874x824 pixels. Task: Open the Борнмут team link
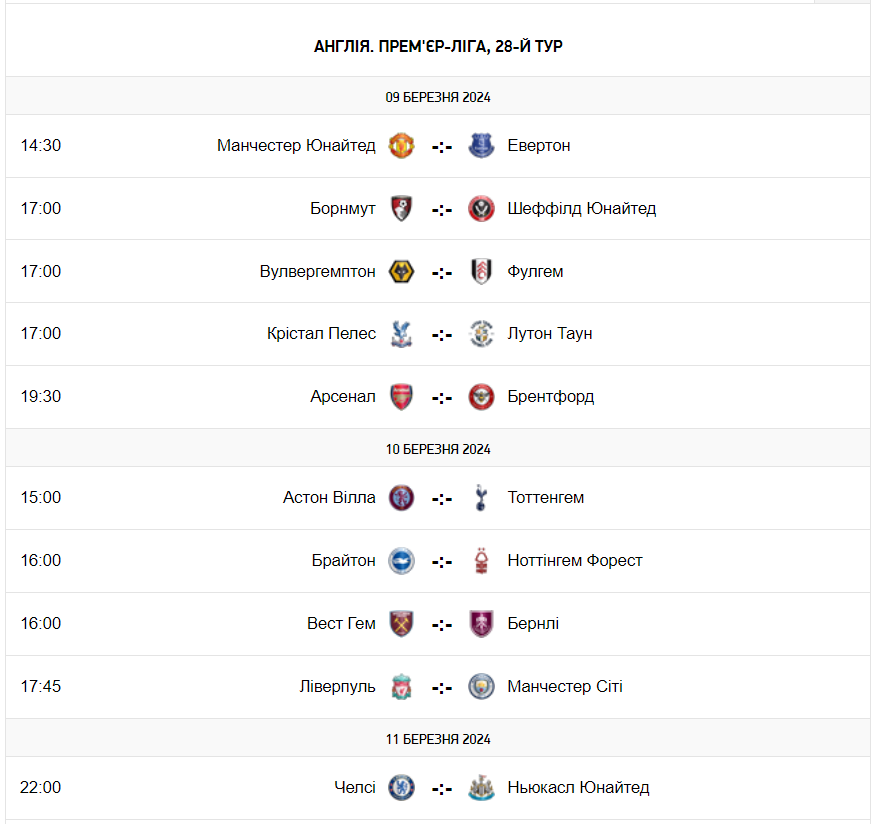coord(343,209)
